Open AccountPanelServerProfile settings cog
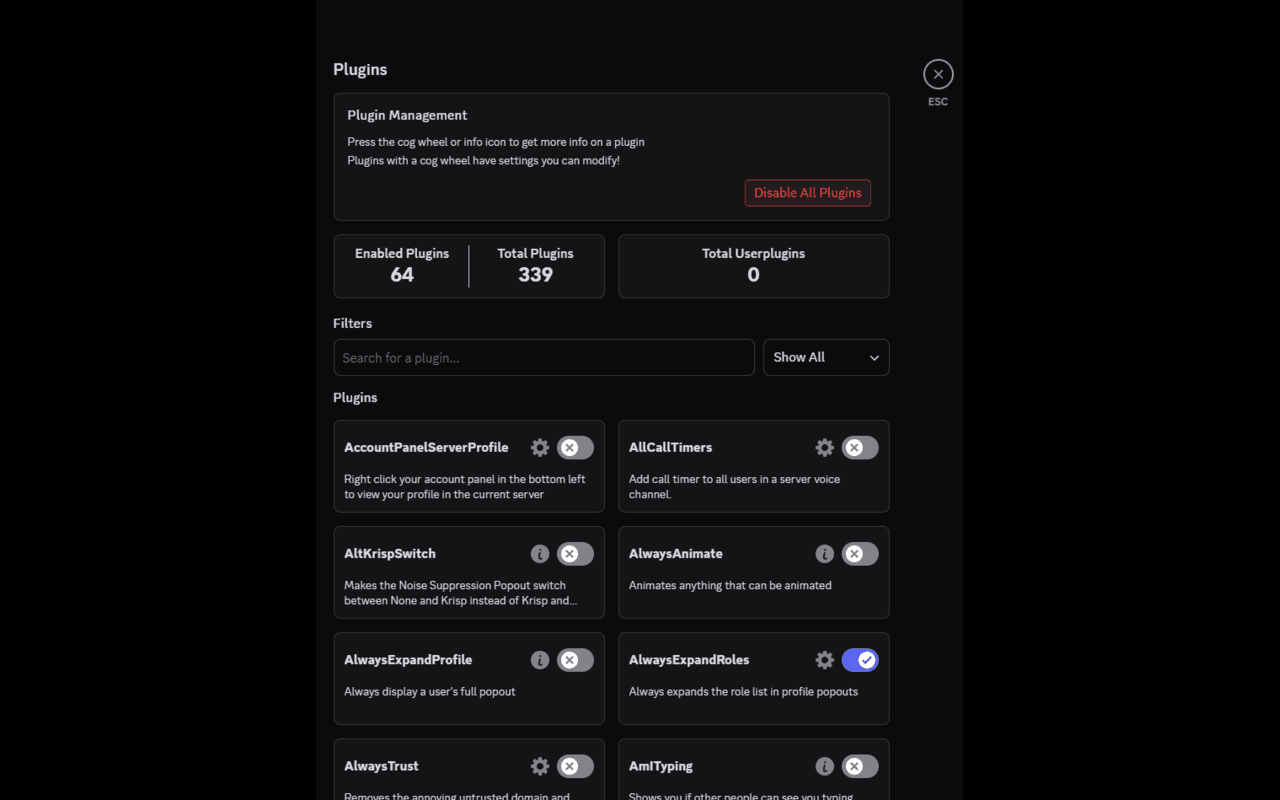1280x800 pixels. point(540,448)
